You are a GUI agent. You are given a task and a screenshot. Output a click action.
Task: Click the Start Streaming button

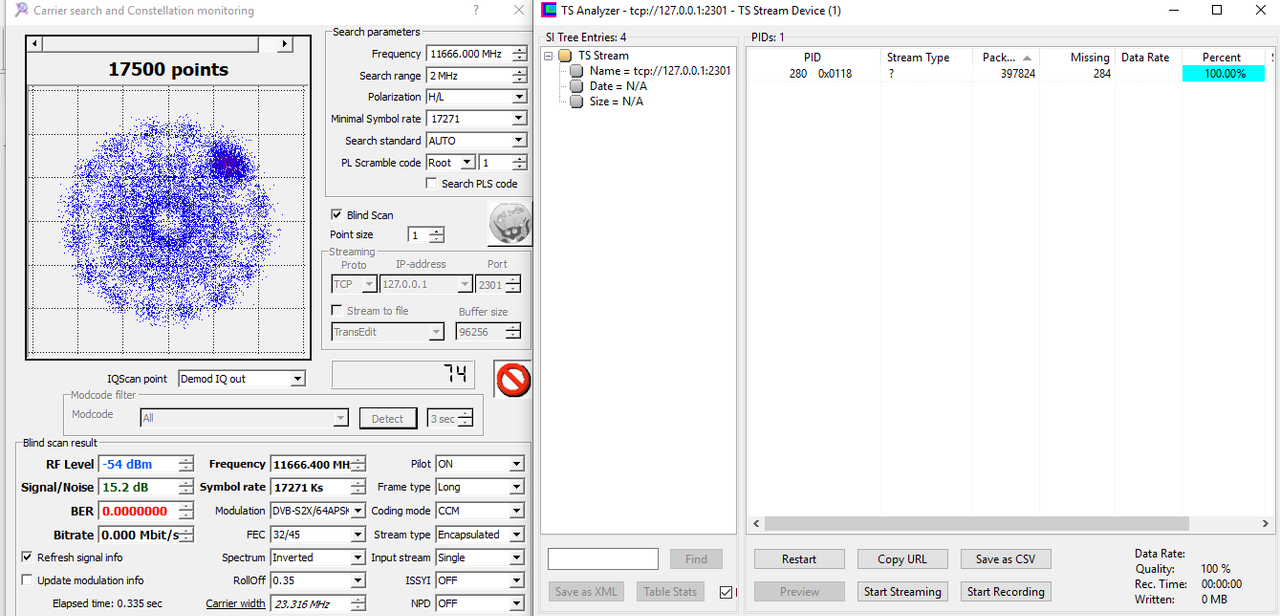pyautogui.click(x=902, y=592)
